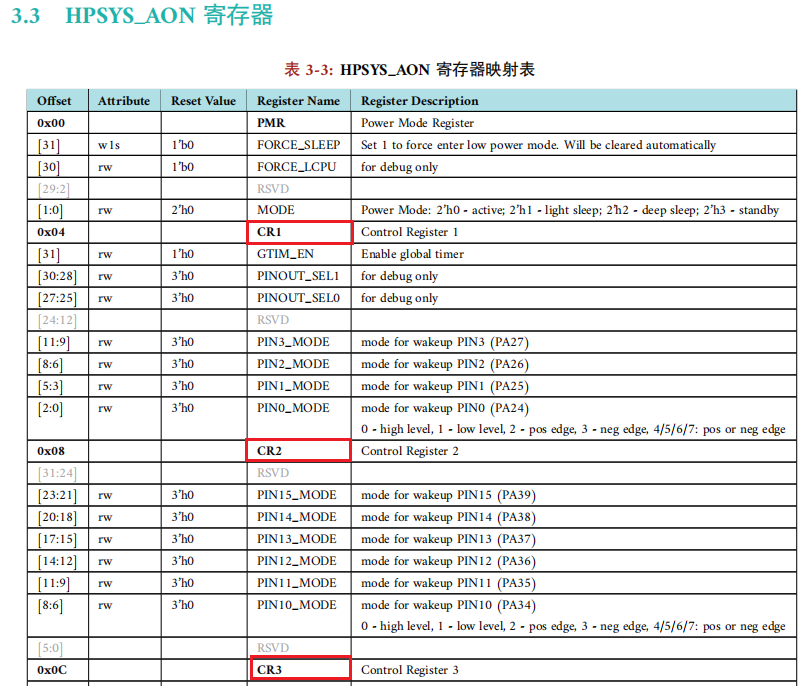Select the "Register Description" column header

pyautogui.click(x=419, y=101)
